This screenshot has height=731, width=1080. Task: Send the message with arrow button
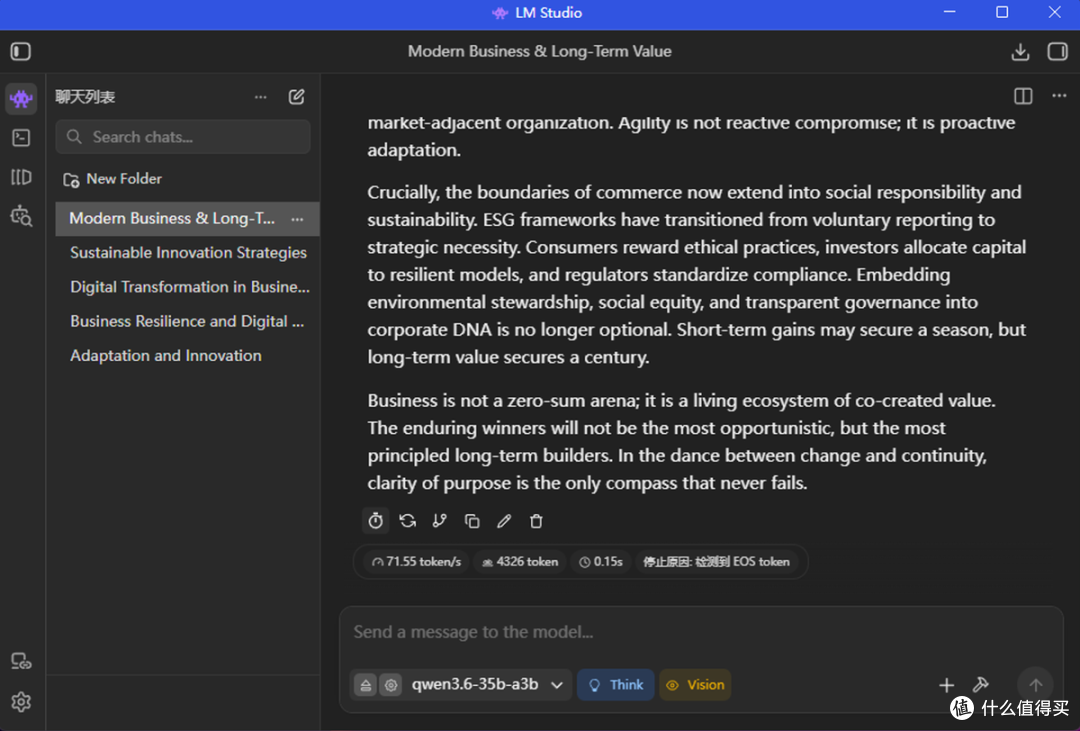(x=1035, y=684)
